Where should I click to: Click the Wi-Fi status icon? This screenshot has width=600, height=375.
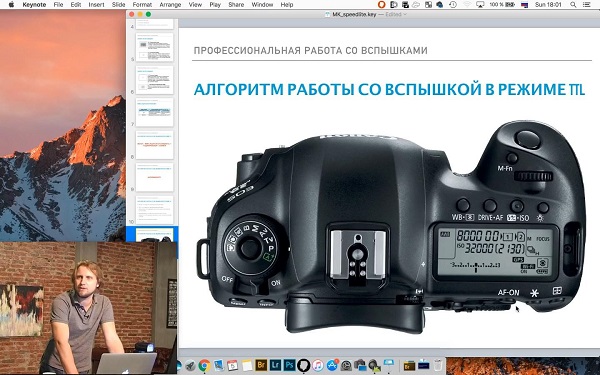pos(467,5)
